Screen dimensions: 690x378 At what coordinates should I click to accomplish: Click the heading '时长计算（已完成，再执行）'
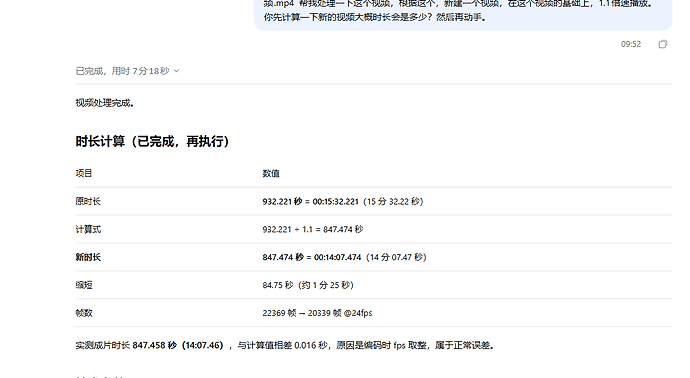pos(153,141)
